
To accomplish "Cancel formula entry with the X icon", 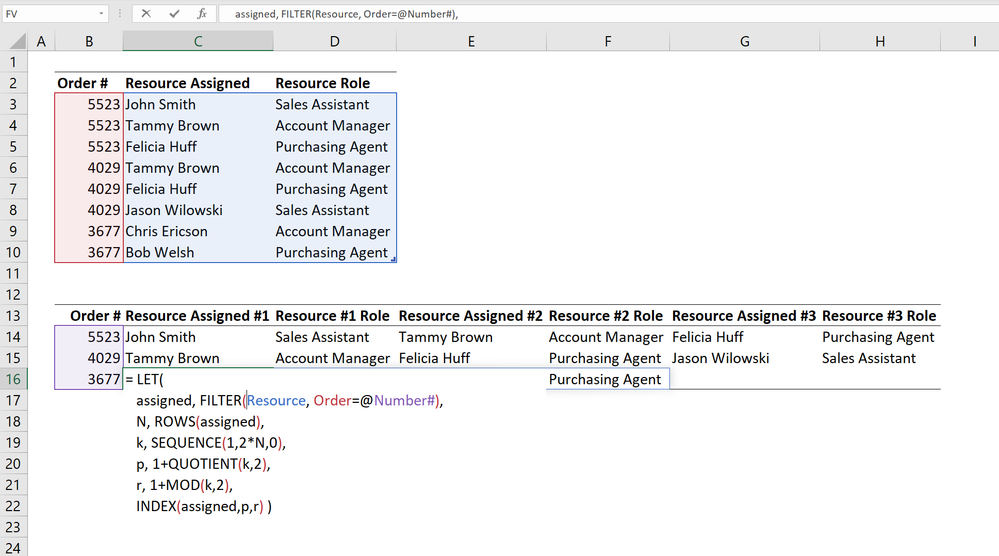I will point(146,13).
